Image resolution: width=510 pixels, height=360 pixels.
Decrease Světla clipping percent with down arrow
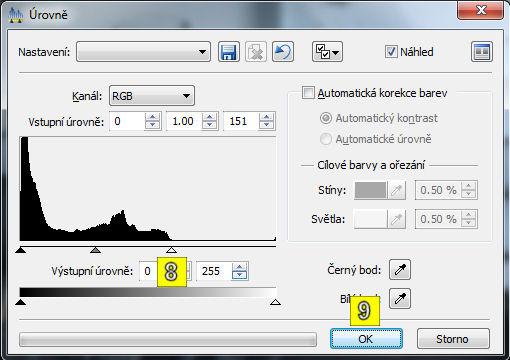[x=469, y=223]
